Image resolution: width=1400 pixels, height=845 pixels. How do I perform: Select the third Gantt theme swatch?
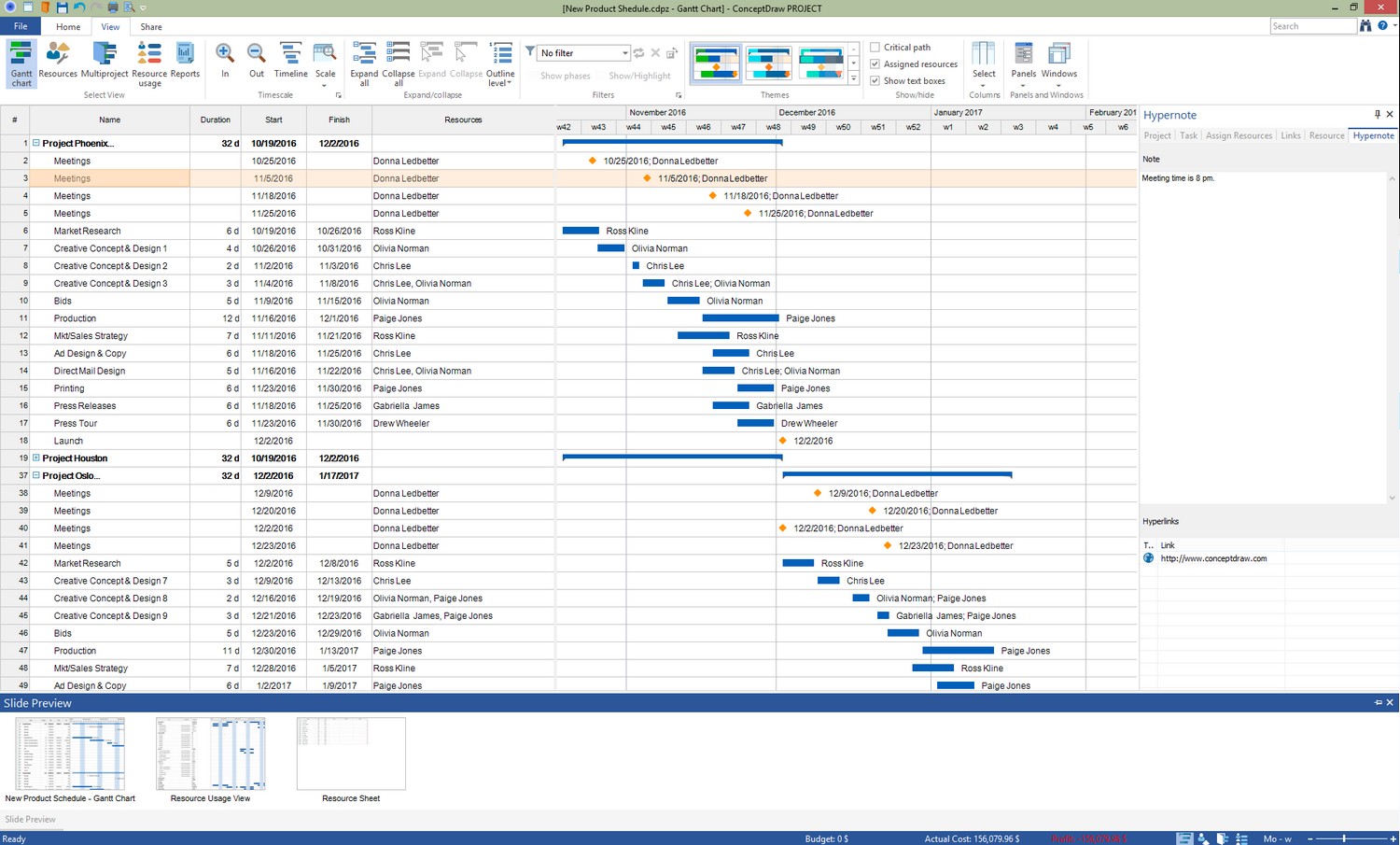tap(820, 63)
